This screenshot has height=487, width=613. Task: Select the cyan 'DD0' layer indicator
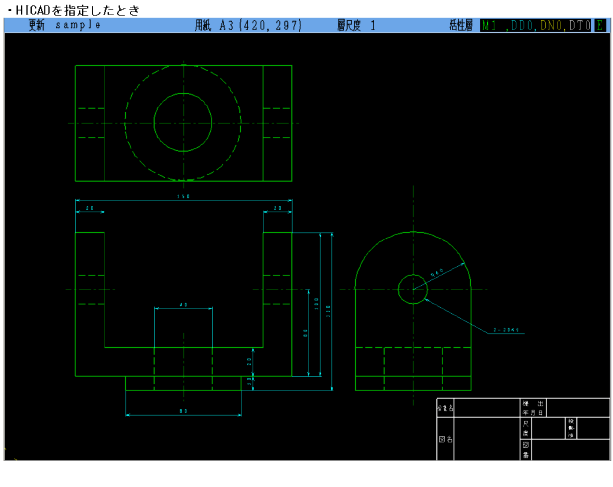[x=522, y=25]
